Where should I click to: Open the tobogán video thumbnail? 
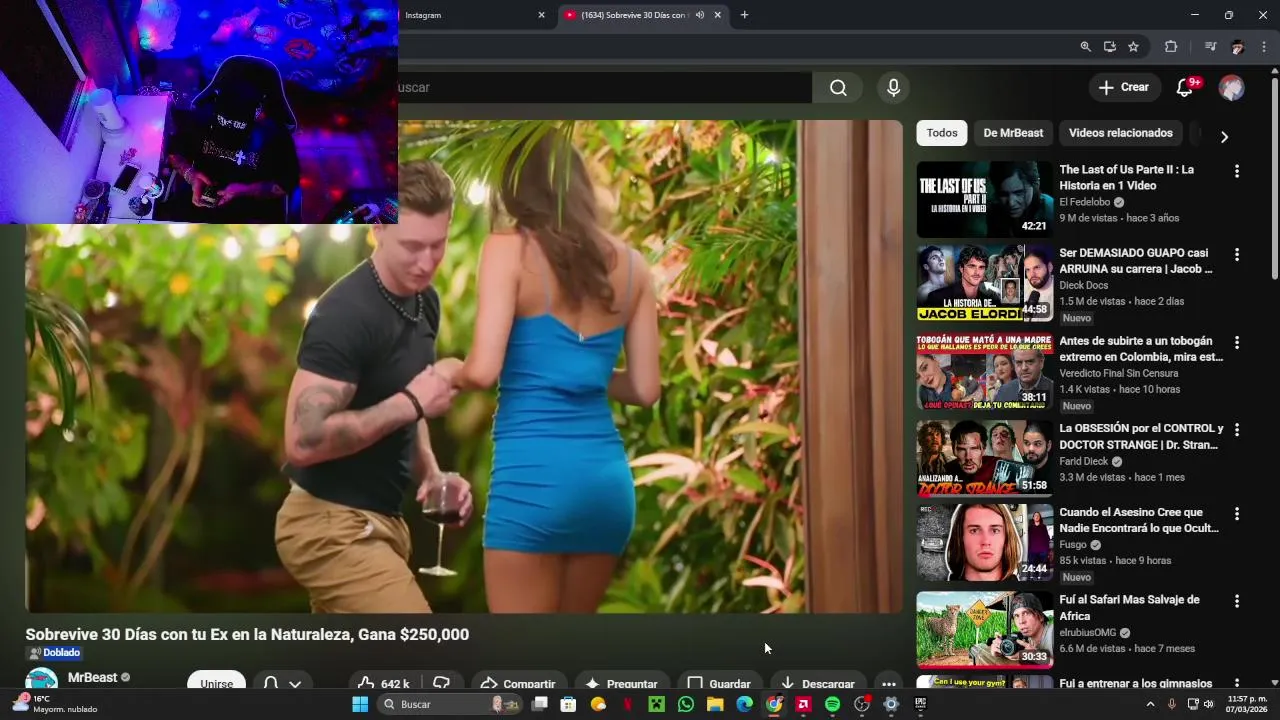click(985, 371)
